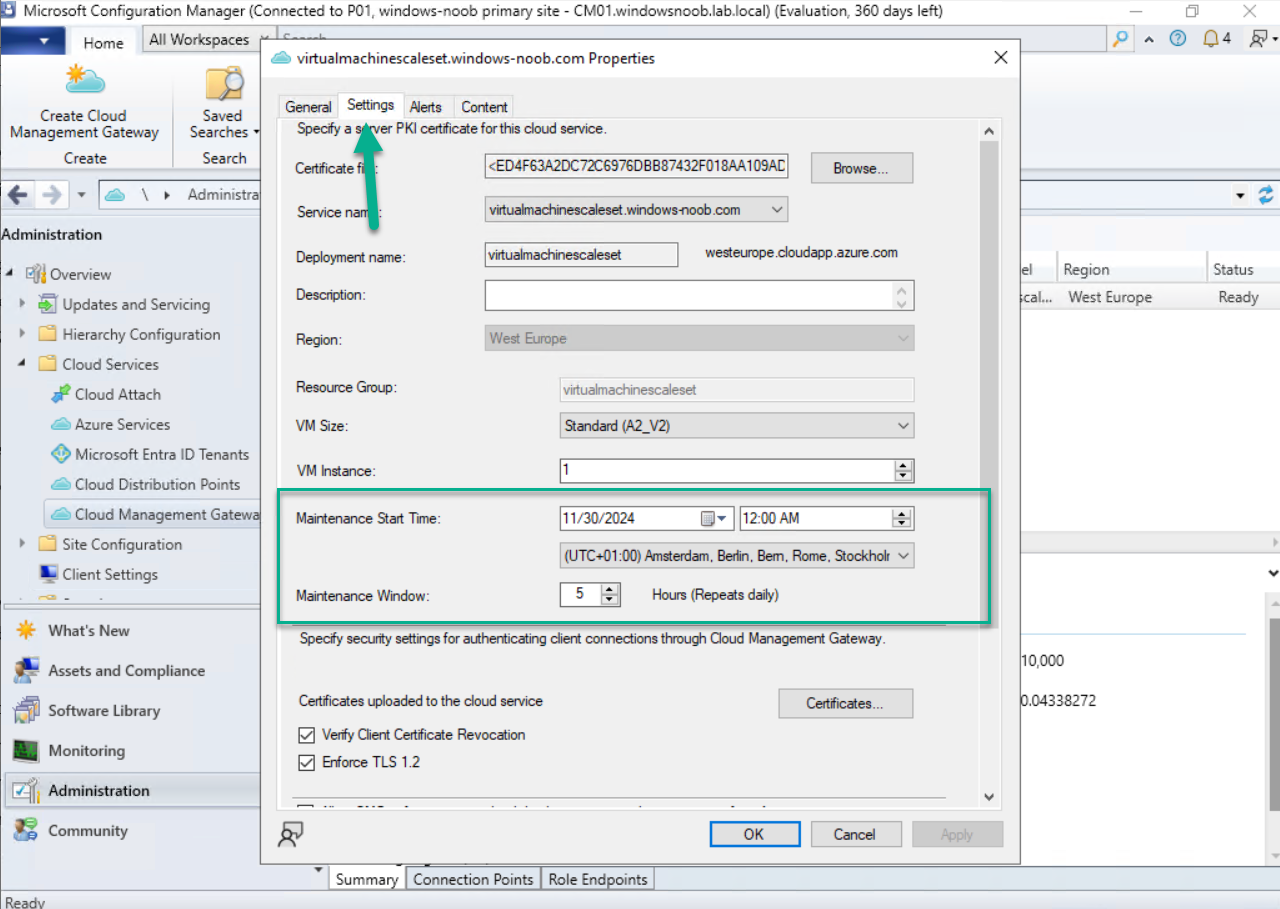Open What's New workspace
This screenshot has width=1280, height=909.
click(x=89, y=631)
